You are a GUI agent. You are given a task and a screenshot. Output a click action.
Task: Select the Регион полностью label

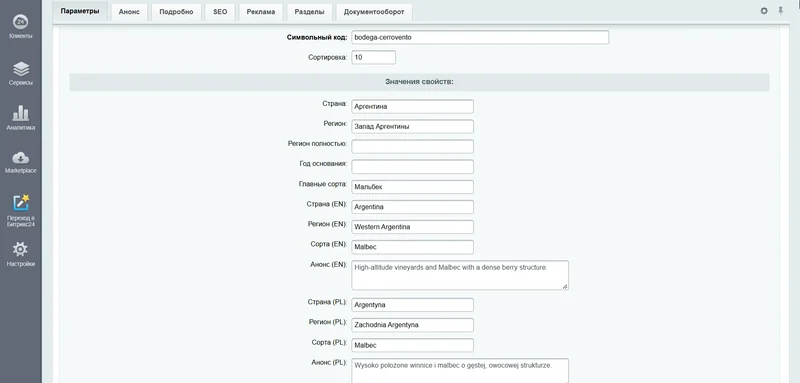click(317, 144)
